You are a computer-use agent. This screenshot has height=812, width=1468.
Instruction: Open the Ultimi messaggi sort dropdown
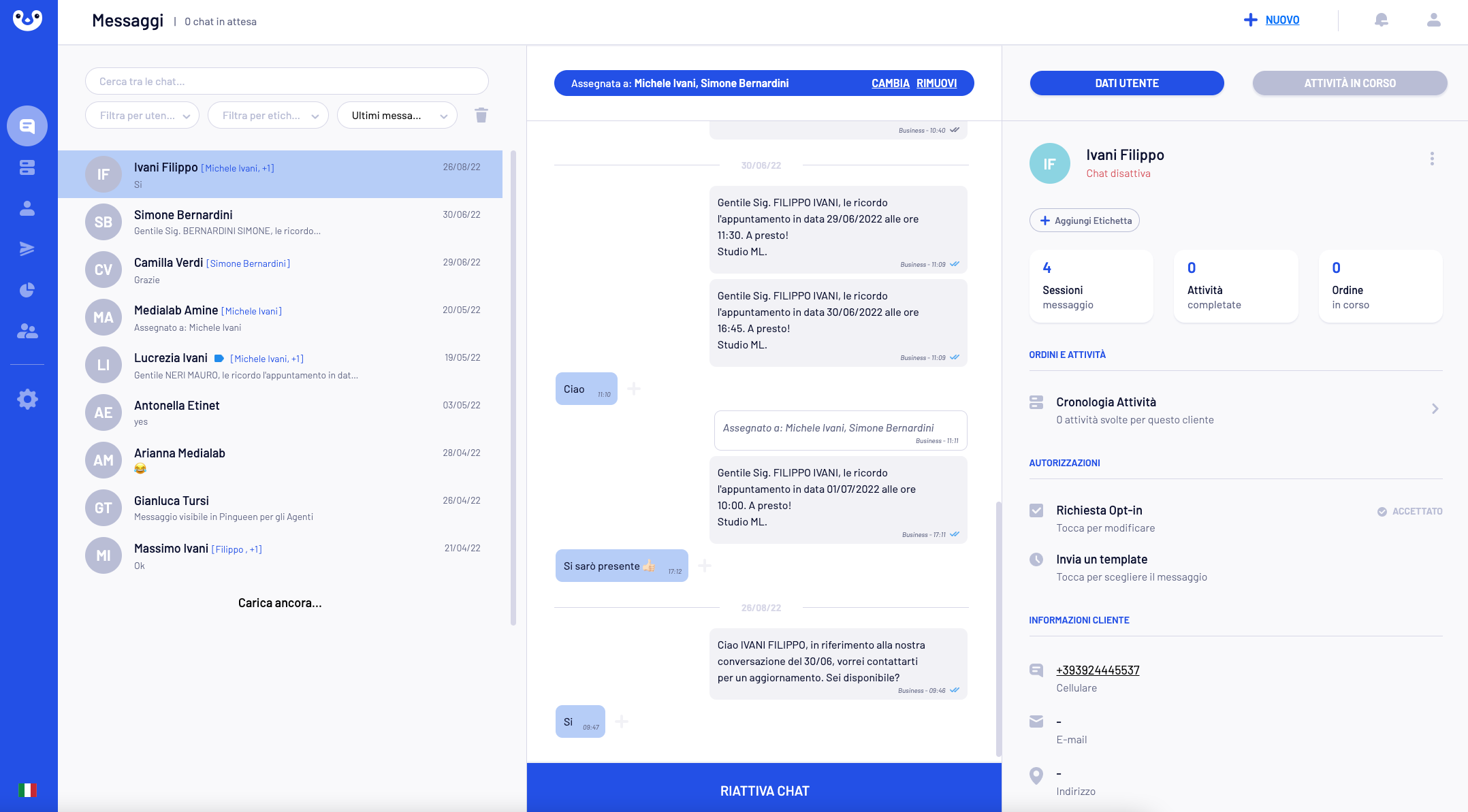tap(397, 116)
